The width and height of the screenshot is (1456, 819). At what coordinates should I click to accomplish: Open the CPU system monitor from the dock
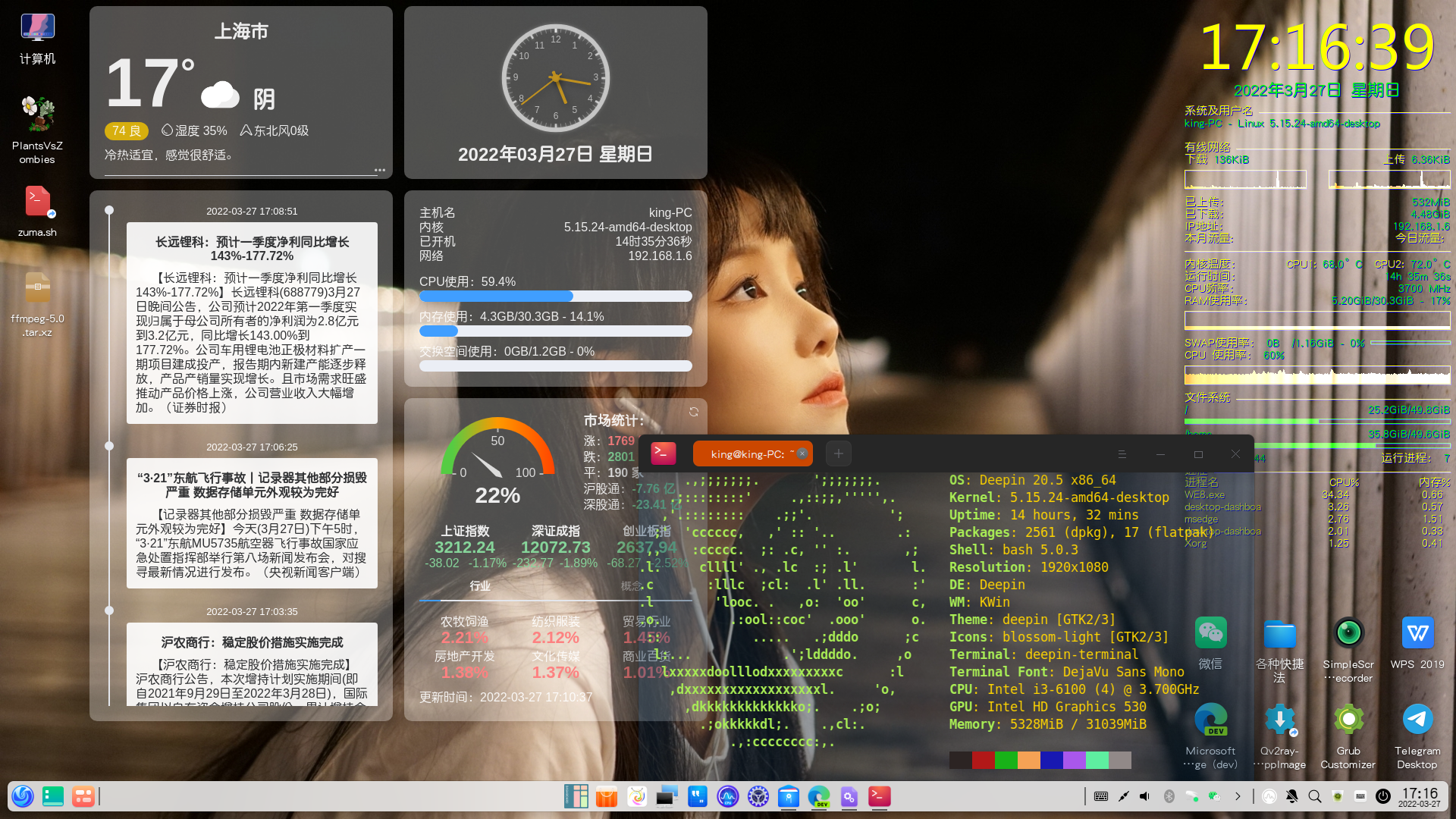727,797
